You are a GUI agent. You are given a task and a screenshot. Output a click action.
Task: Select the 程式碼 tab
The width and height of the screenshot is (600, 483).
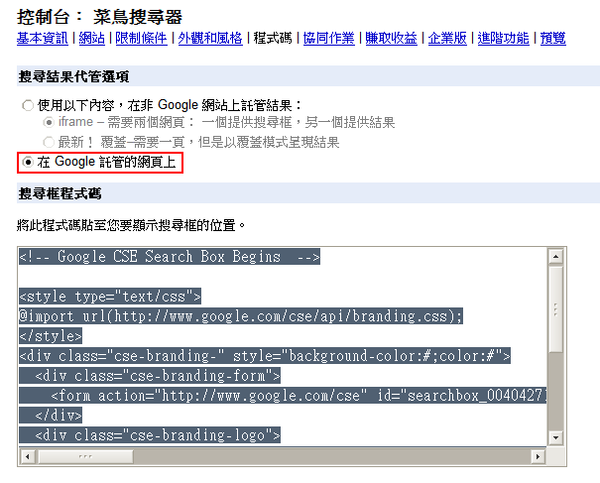272,38
